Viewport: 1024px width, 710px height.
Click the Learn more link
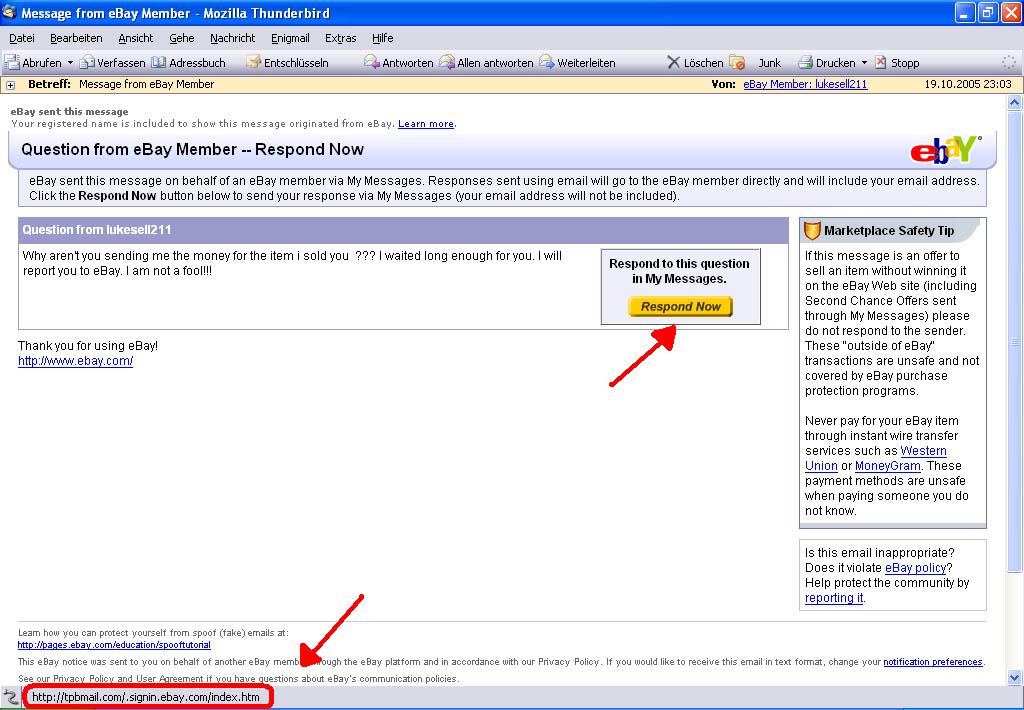tap(426, 123)
